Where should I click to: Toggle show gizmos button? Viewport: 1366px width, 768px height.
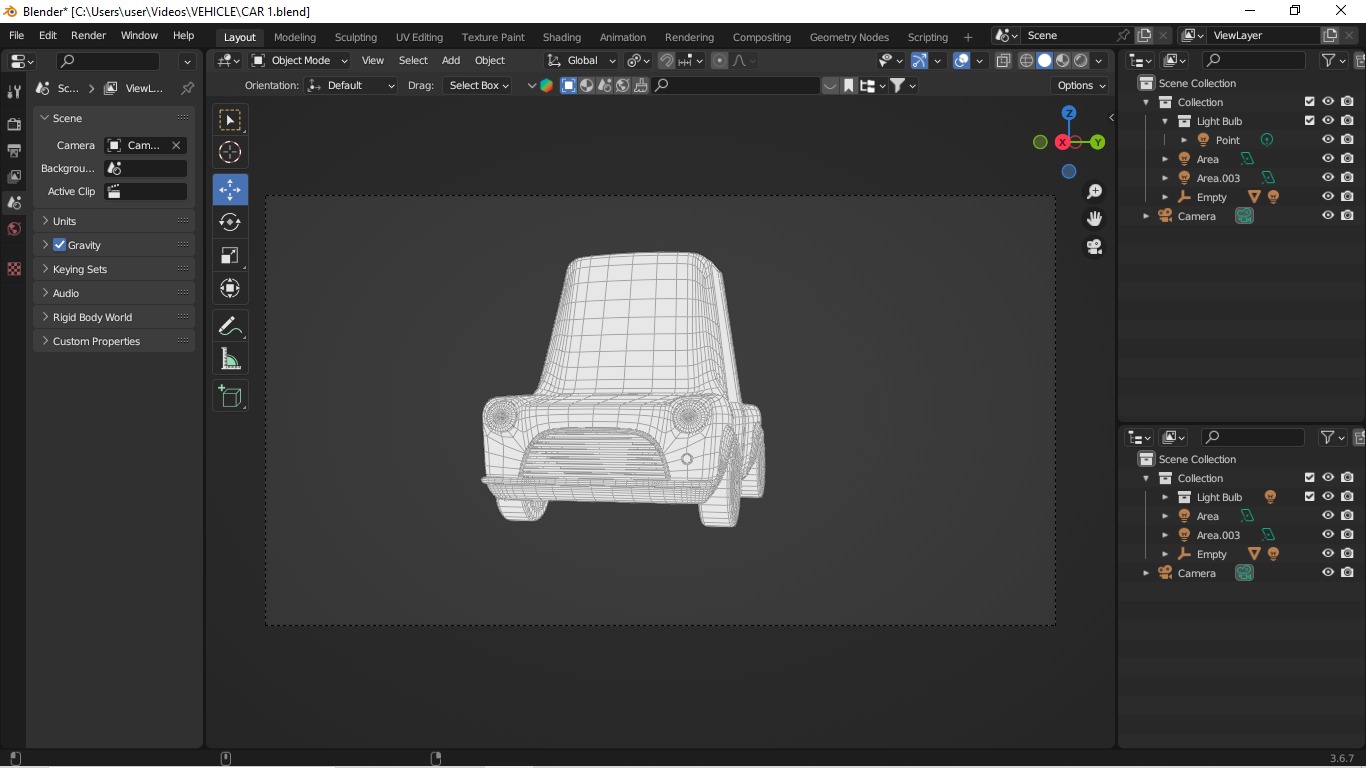[919, 61]
